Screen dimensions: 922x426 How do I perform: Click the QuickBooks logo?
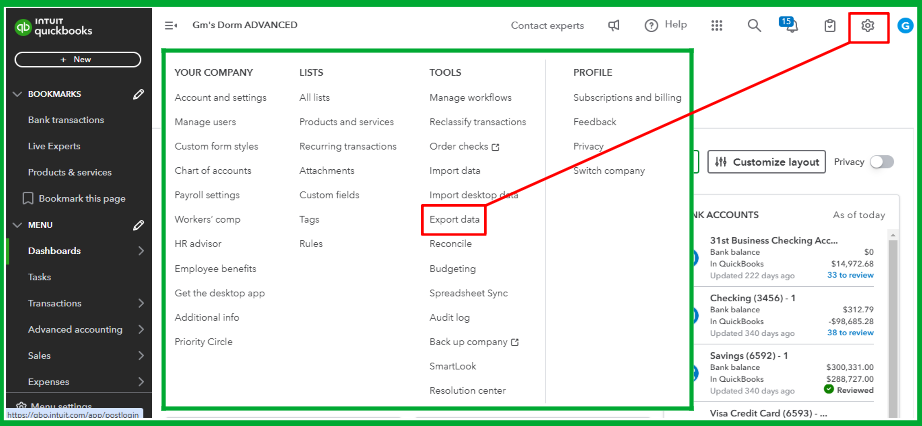pyautogui.click(x=54, y=27)
